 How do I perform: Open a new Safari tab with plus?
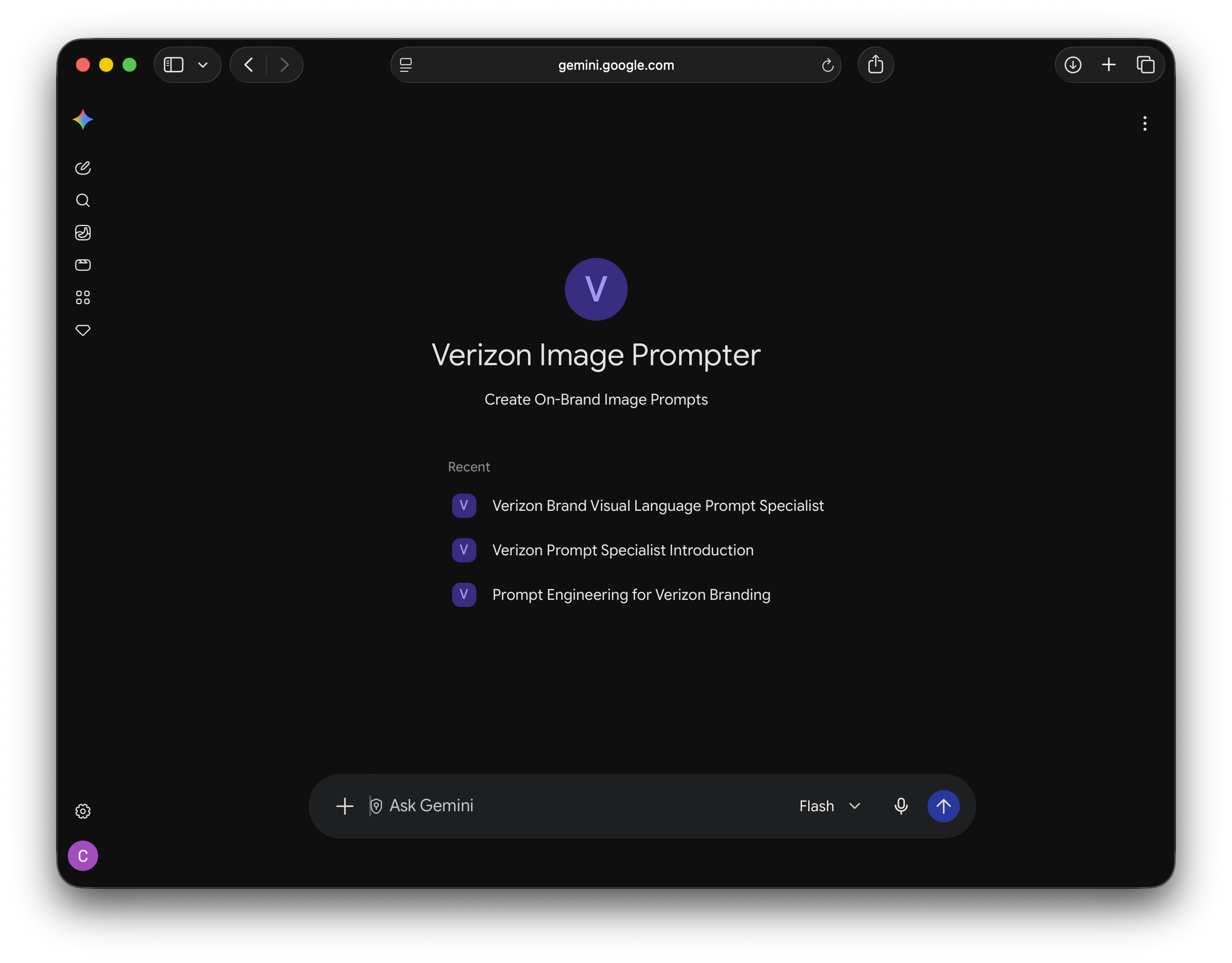click(1109, 65)
